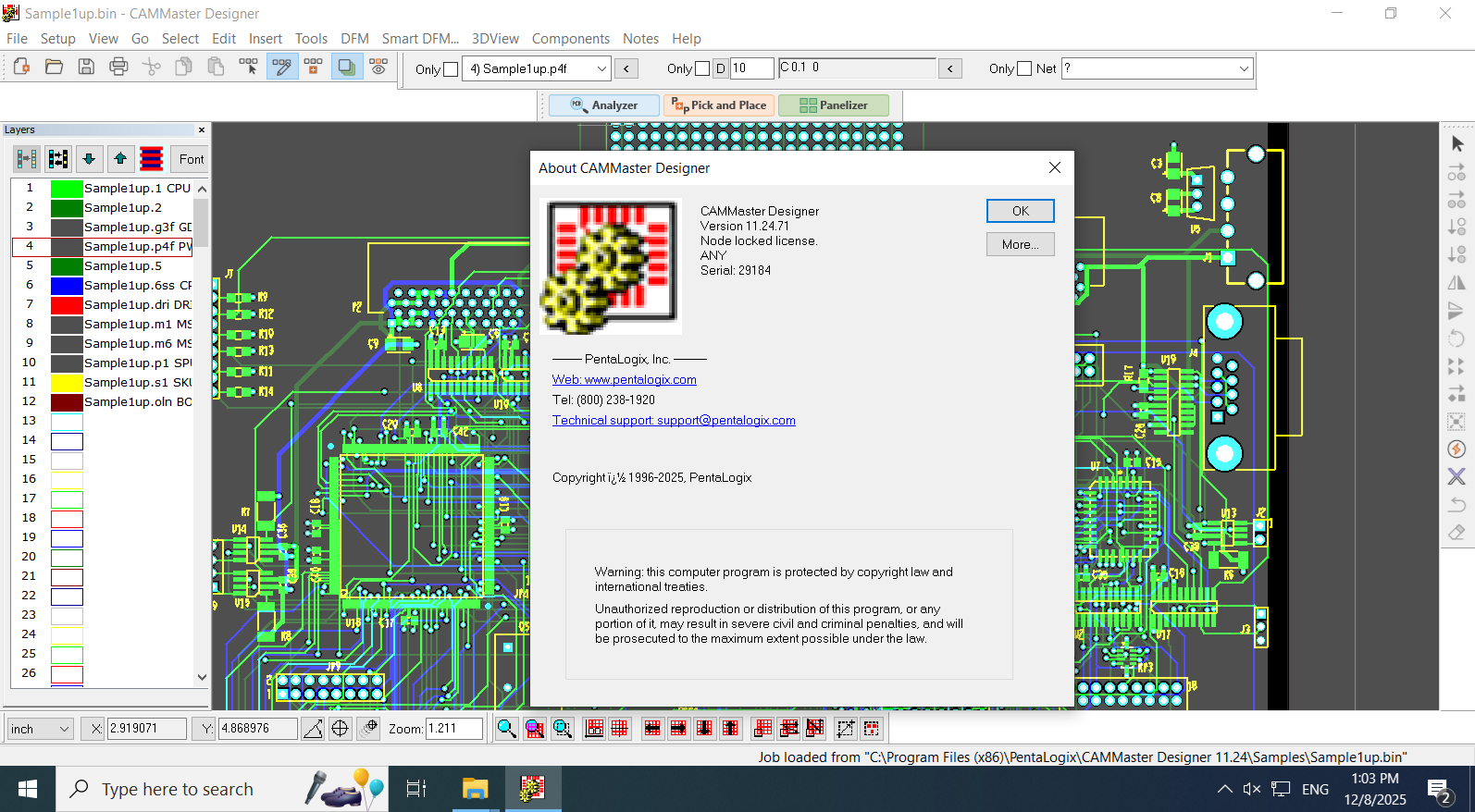Open the DFM menu
Screen dimensions: 1475x812
[354, 39]
